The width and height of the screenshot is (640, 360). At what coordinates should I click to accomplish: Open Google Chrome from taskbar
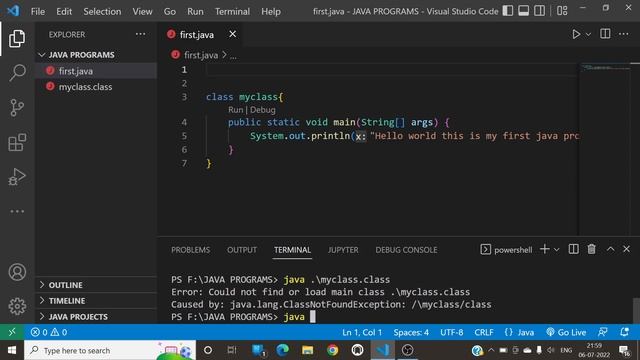click(x=333, y=350)
